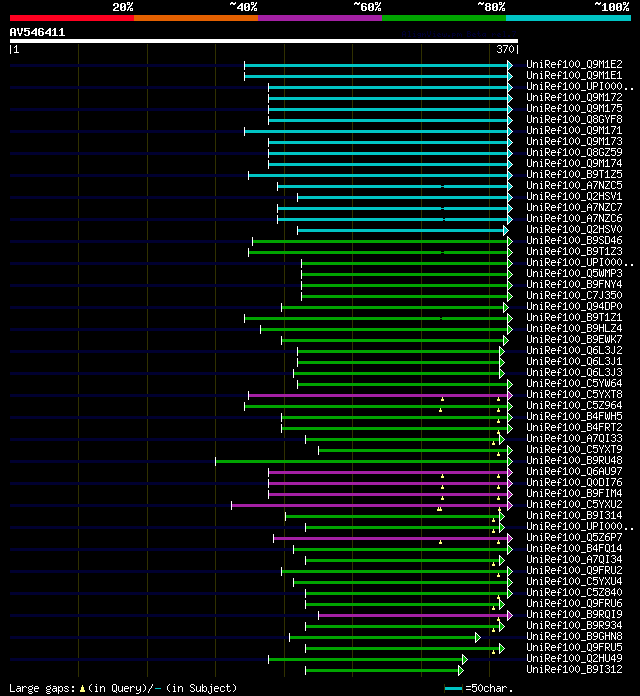Select the UniRef100_Q5WMP3 label

click(574, 274)
